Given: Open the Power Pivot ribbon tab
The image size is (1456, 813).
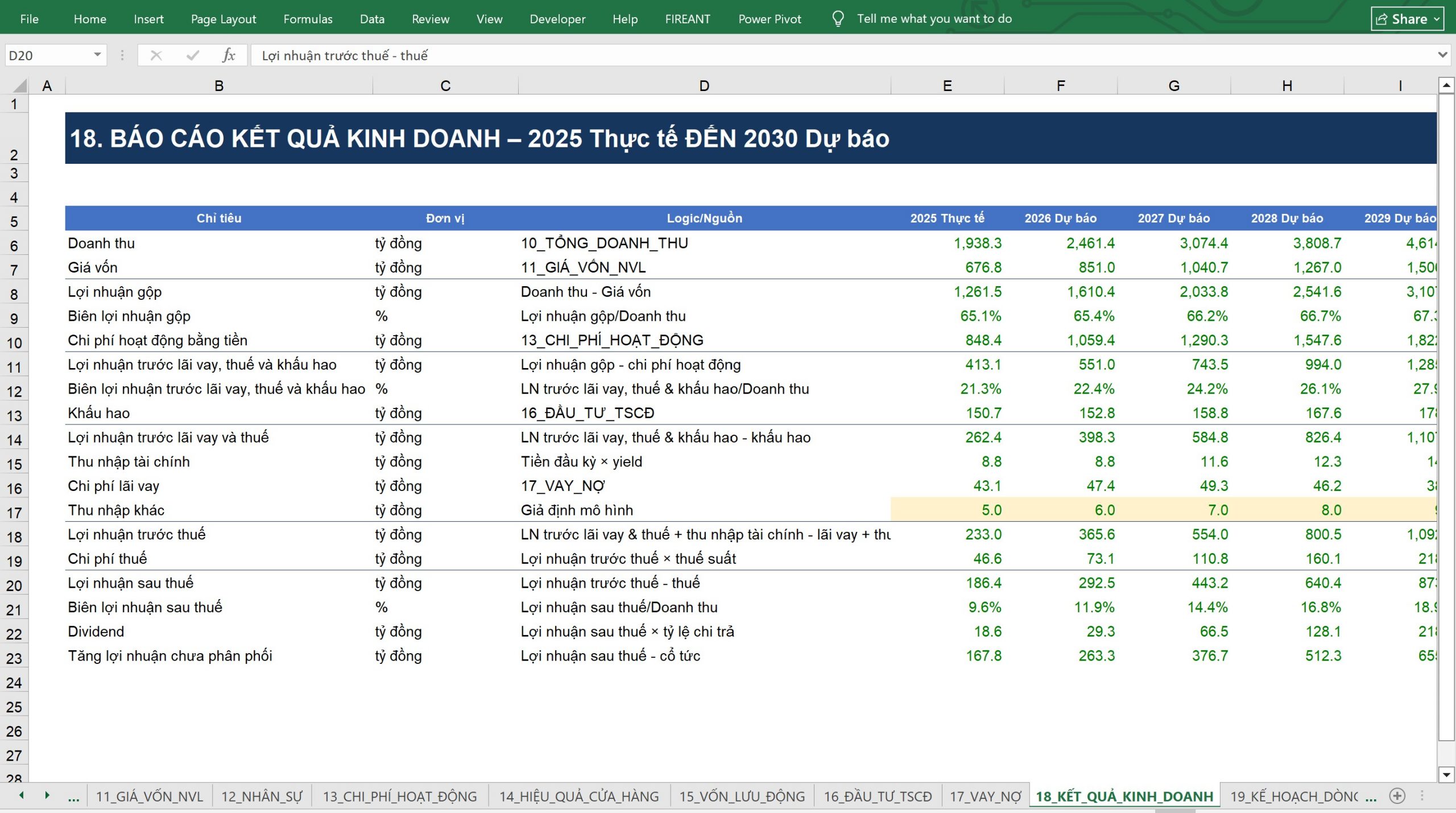Looking at the screenshot, I should point(770,19).
